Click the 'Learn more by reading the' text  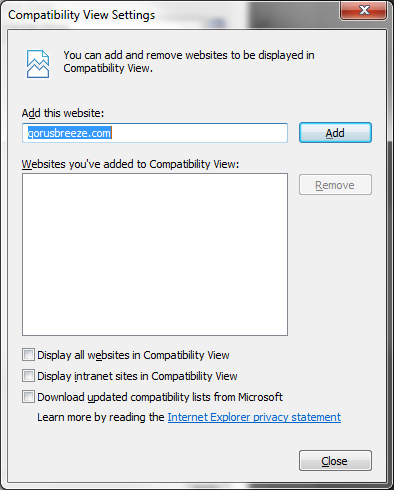(x=101, y=417)
